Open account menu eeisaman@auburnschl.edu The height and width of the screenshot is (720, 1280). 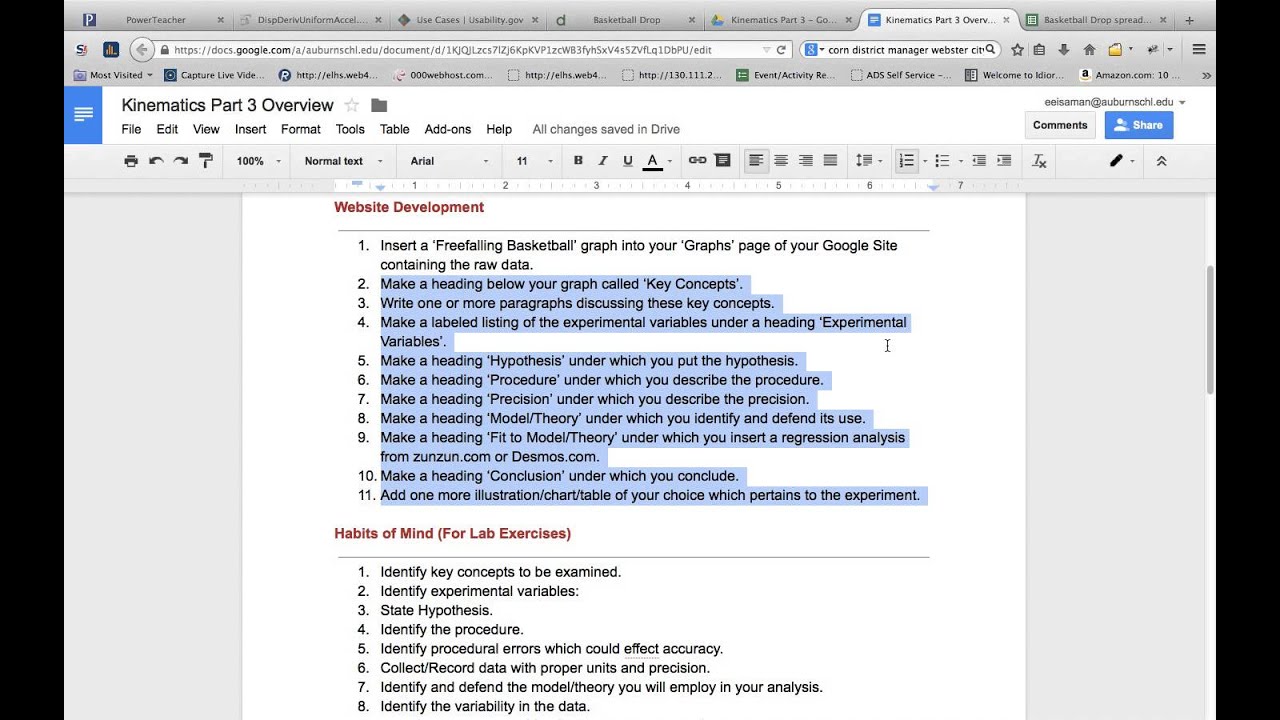point(1115,102)
